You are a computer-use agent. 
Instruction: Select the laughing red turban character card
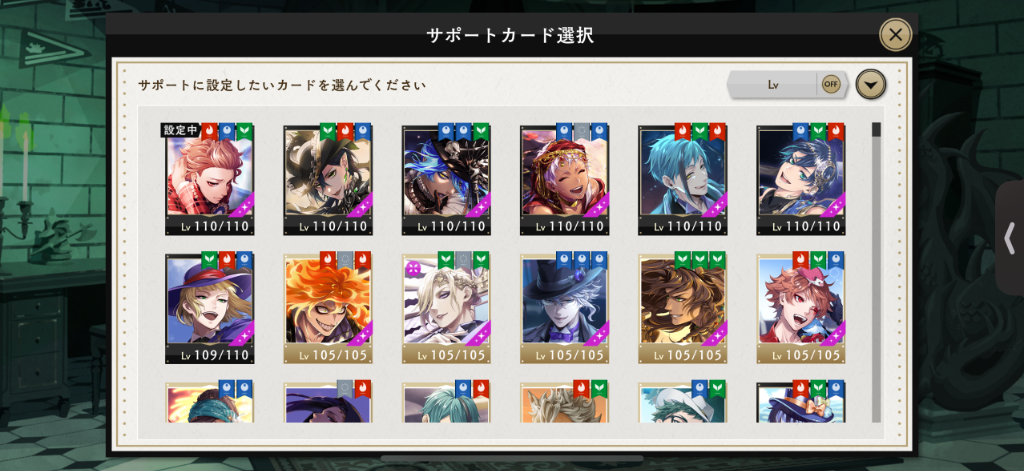click(x=565, y=180)
